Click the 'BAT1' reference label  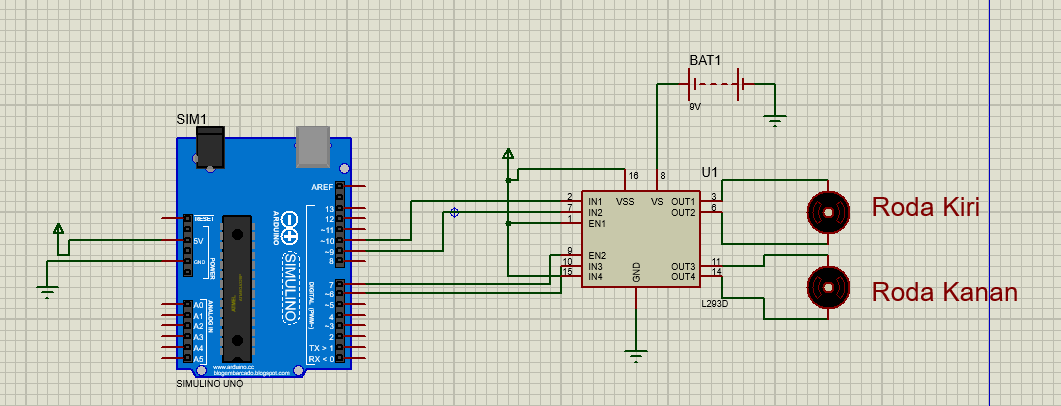click(x=705, y=60)
